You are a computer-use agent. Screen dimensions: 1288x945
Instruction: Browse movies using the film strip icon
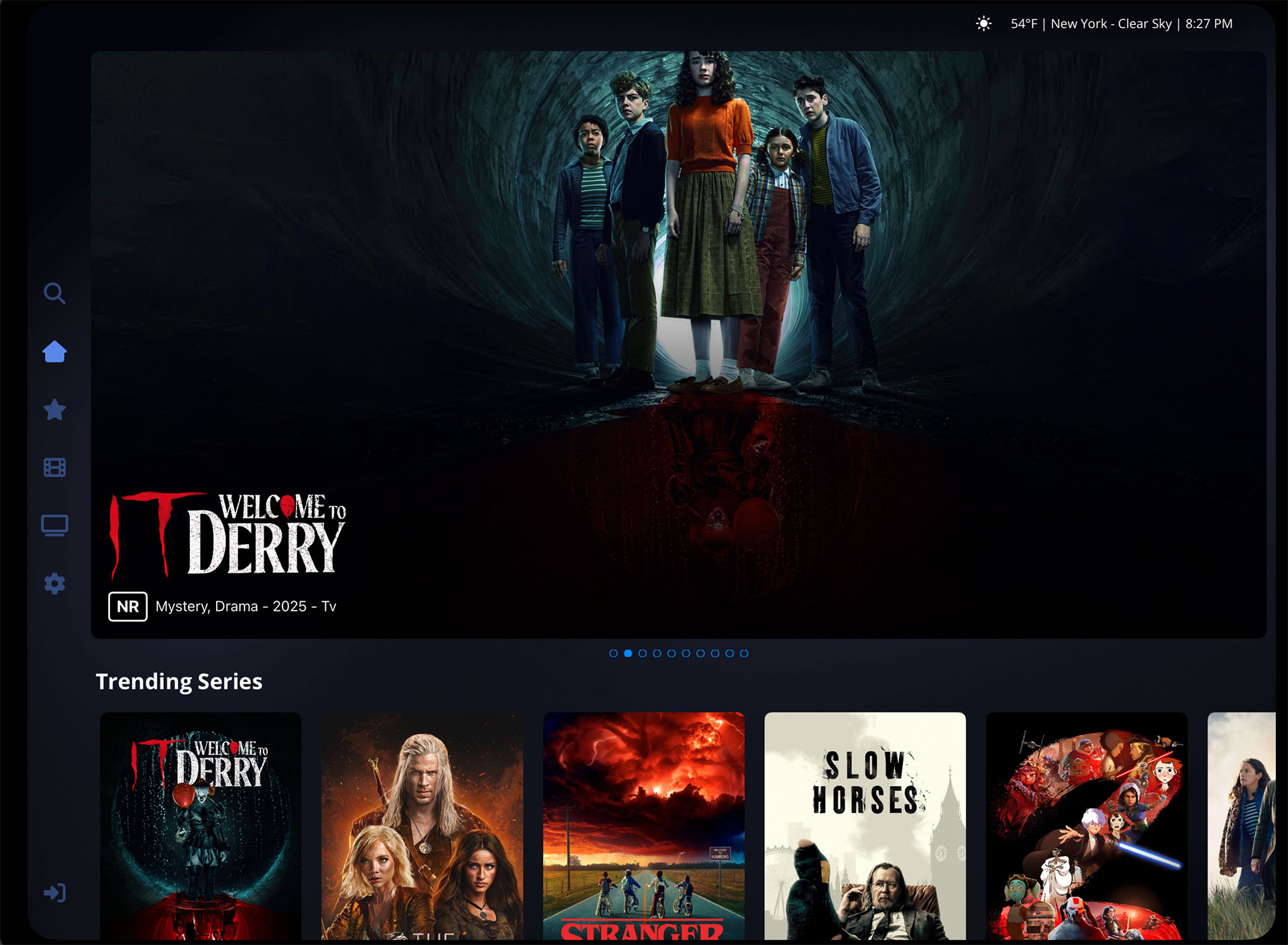pyautogui.click(x=54, y=467)
